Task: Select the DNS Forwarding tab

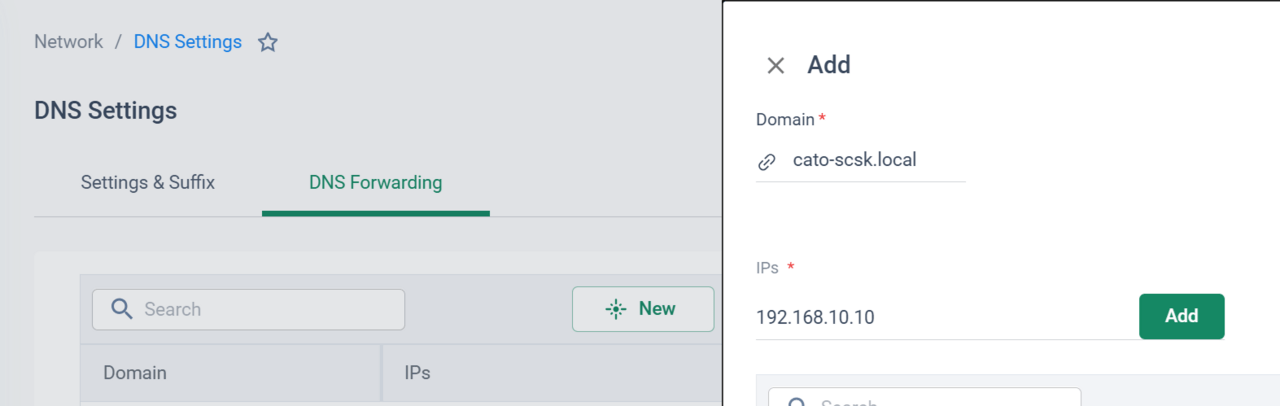Action: [x=375, y=183]
